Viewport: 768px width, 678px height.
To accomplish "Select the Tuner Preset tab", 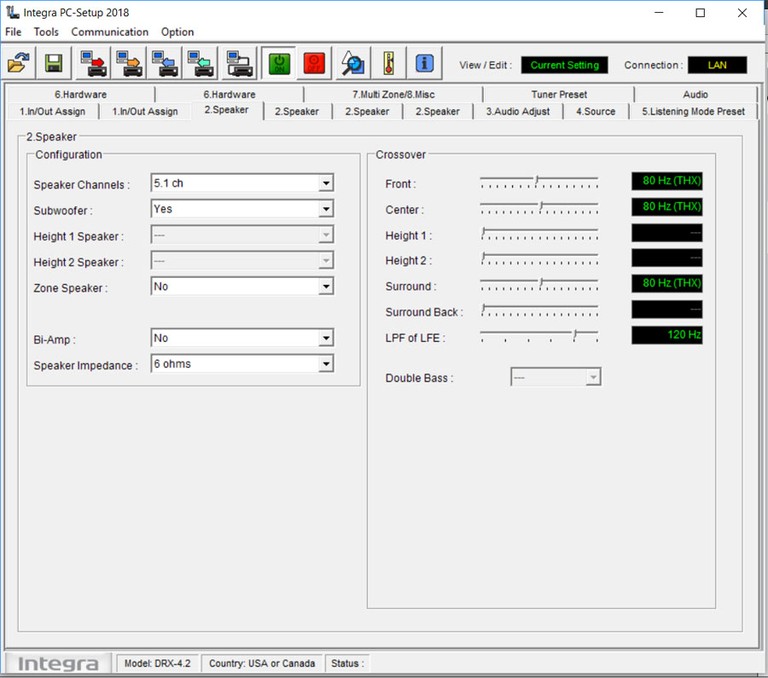I will [559, 94].
